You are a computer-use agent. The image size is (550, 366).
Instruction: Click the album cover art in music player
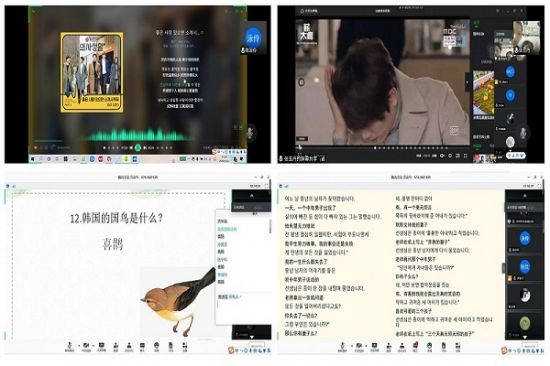point(92,72)
